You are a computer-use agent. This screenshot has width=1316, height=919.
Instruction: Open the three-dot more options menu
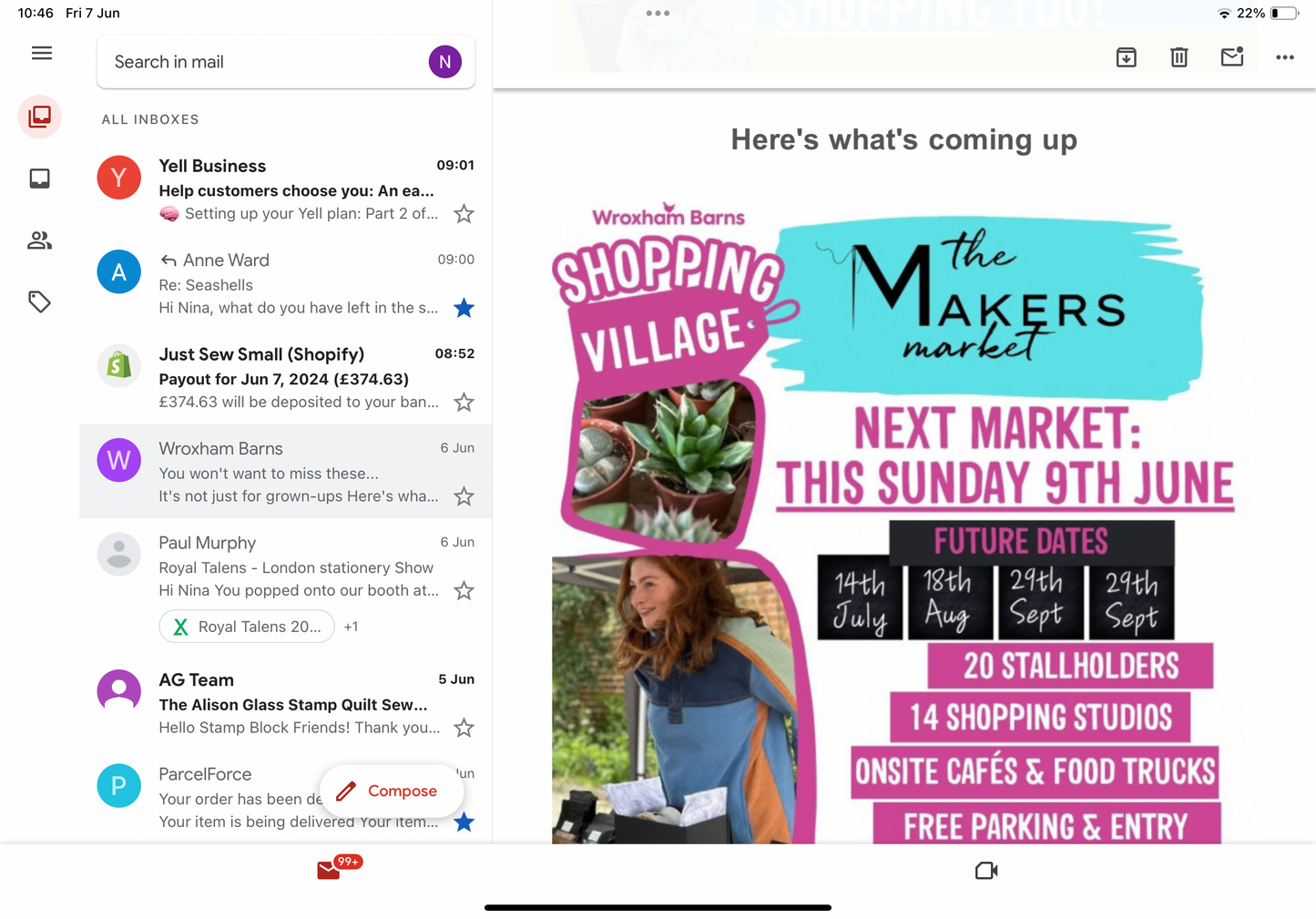(x=1285, y=57)
